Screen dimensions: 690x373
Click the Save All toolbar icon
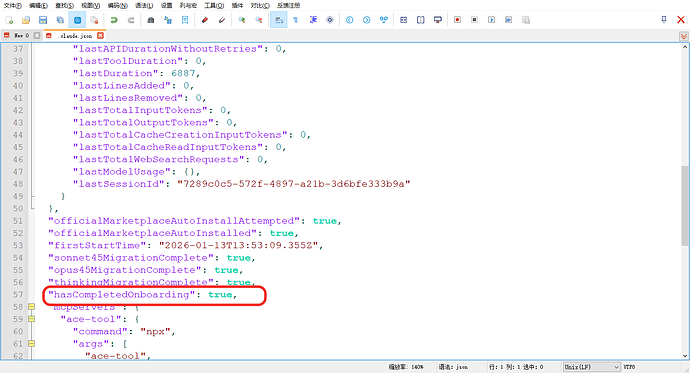coord(60,20)
